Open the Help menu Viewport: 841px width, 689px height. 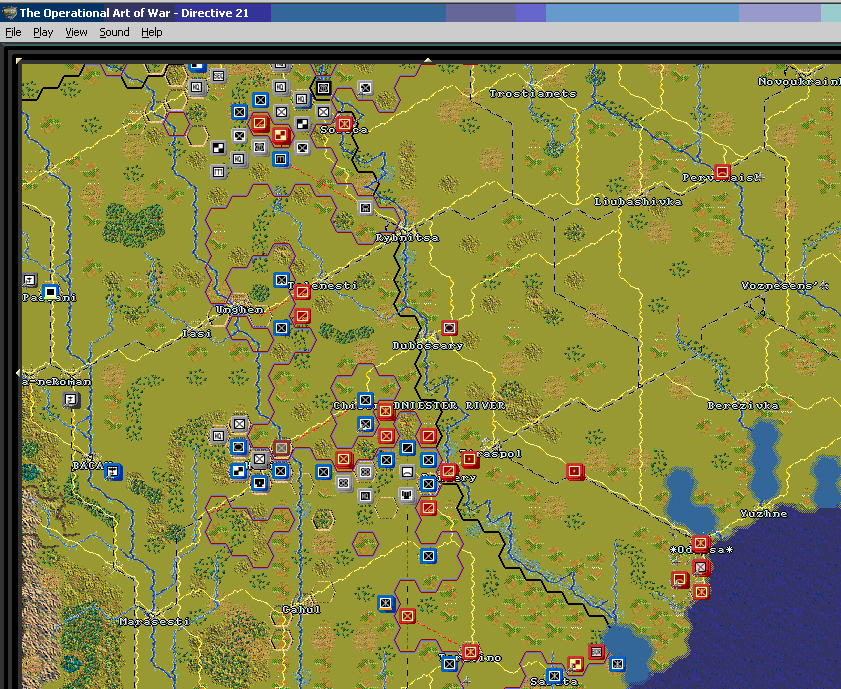coord(152,32)
